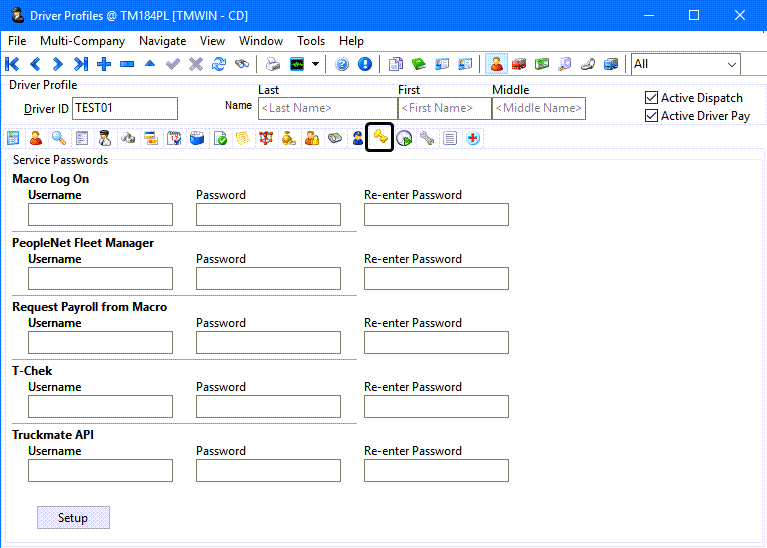The height and width of the screenshot is (548, 767).
Task: Open search with the binoculars icon
Action: [242, 64]
